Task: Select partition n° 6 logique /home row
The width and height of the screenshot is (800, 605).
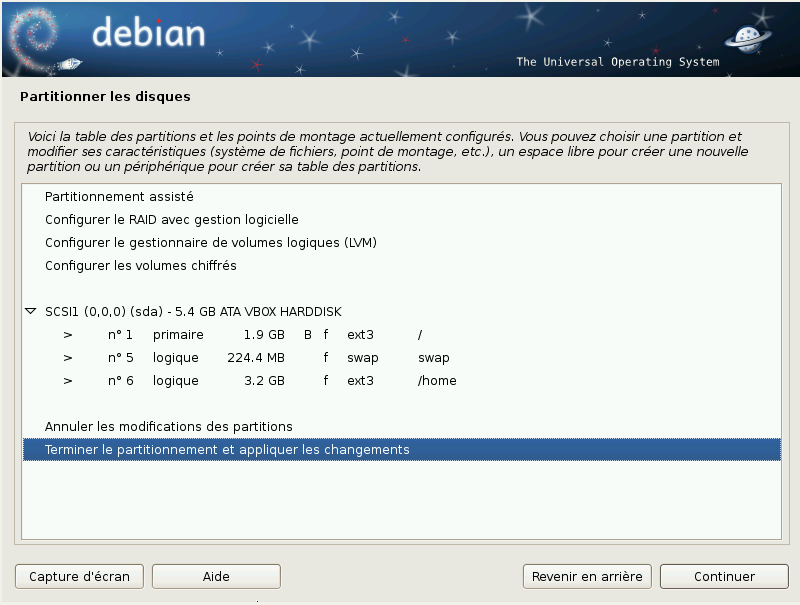Action: pos(402,381)
